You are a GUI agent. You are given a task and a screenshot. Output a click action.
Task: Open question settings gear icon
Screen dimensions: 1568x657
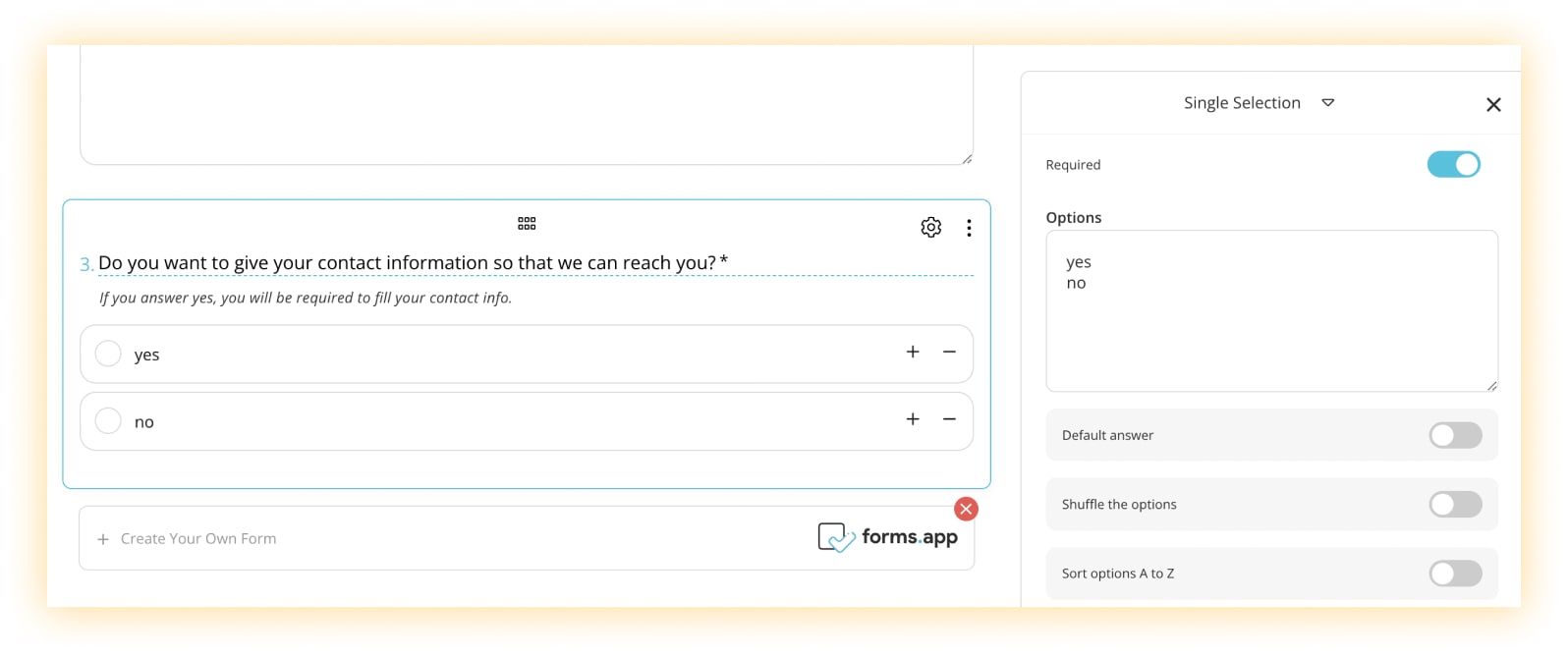[930, 228]
